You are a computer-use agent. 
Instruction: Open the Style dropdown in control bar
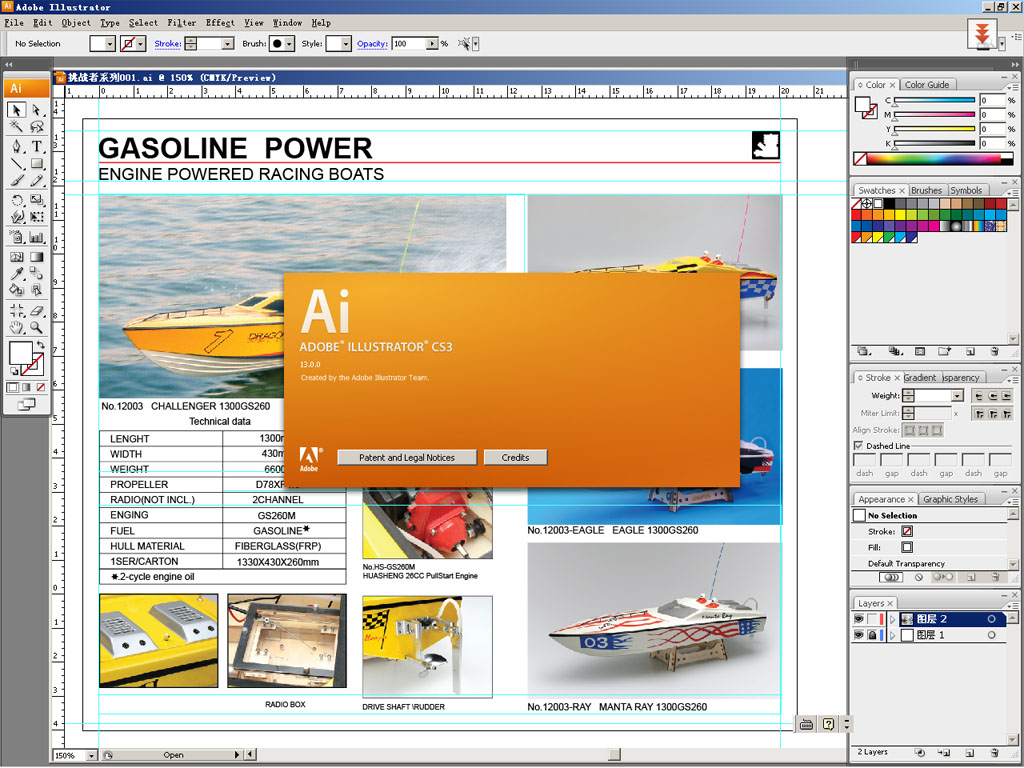coord(346,44)
